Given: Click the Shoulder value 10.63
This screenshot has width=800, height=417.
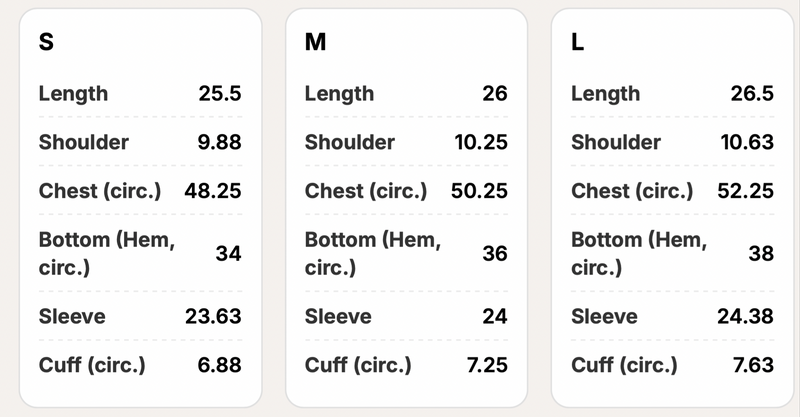Looking at the screenshot, I should (x=747, y=142).
